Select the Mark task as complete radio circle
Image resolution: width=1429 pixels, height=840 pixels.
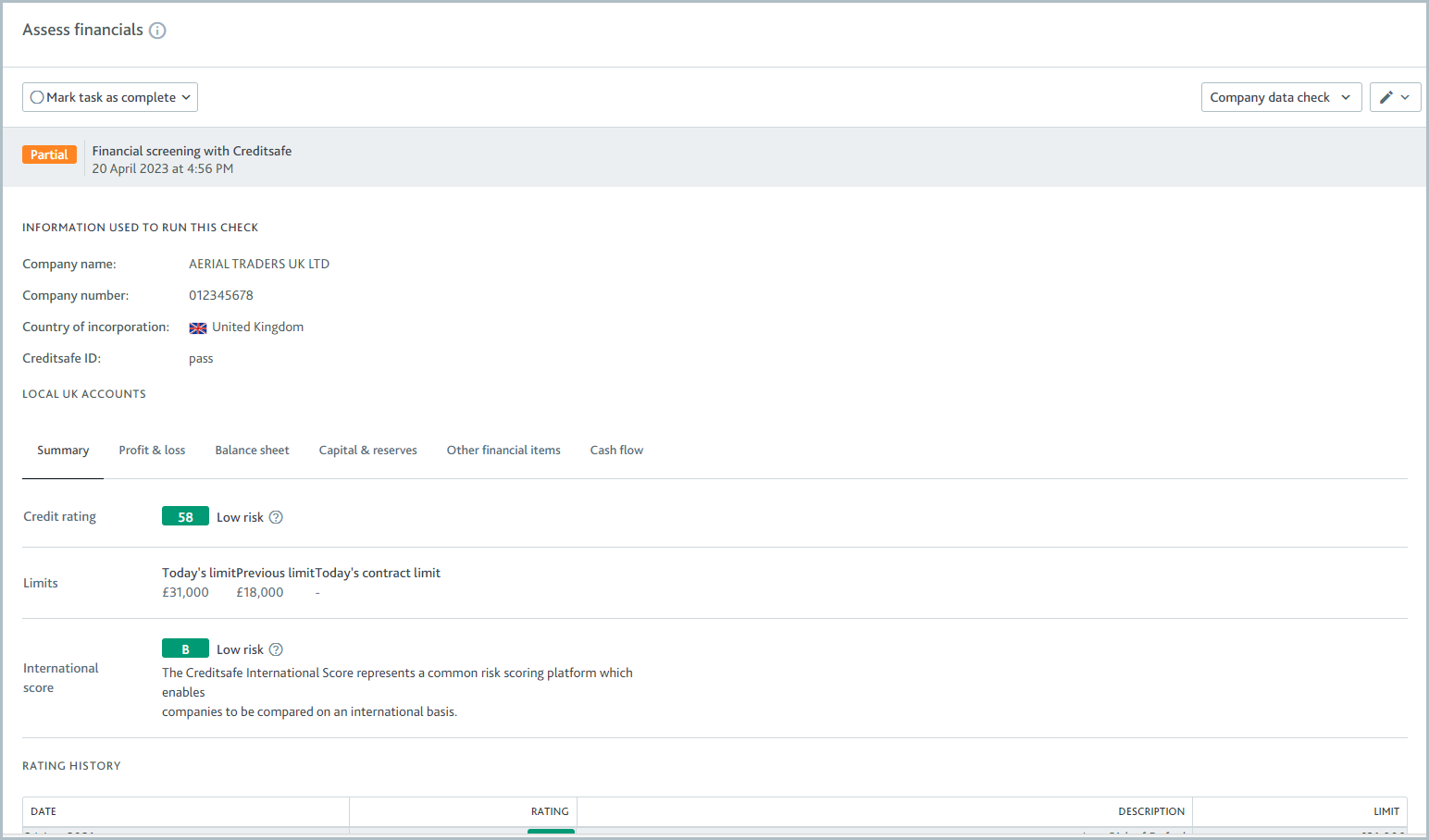pyautogui.click(x=37, y=96)
